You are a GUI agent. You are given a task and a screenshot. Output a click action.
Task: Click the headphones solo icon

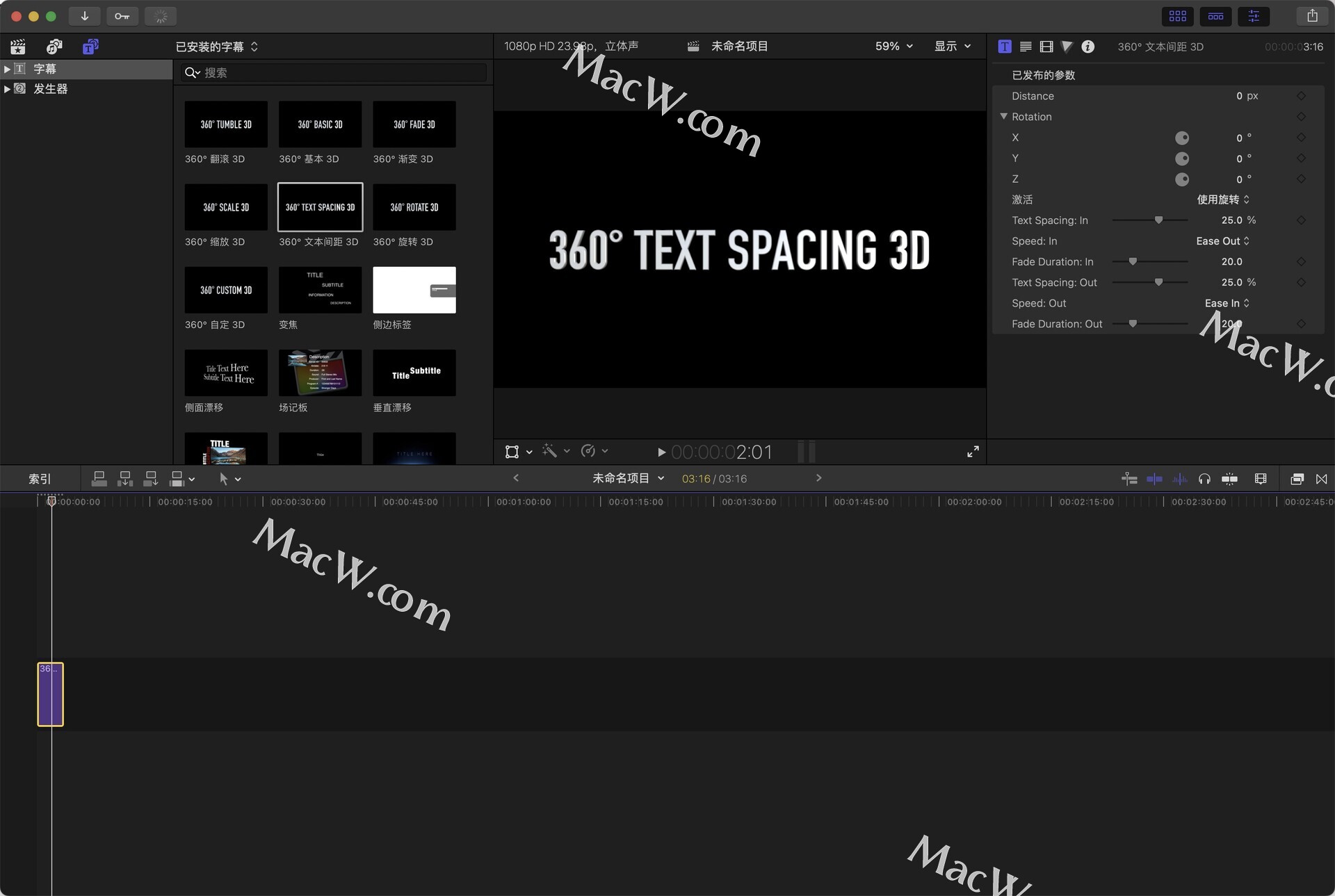[1204, 479]
